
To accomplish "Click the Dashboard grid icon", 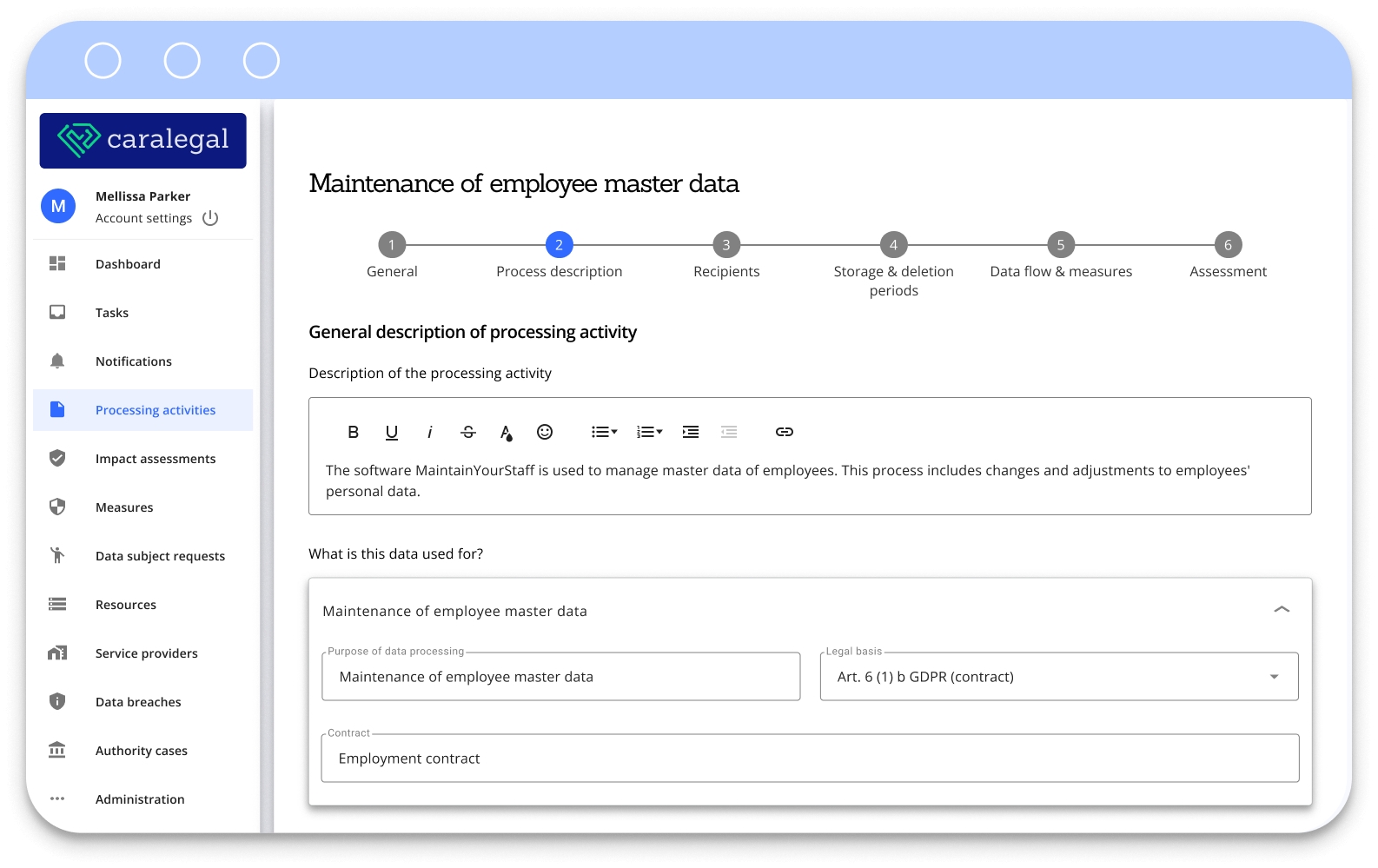I will [57, 263].
